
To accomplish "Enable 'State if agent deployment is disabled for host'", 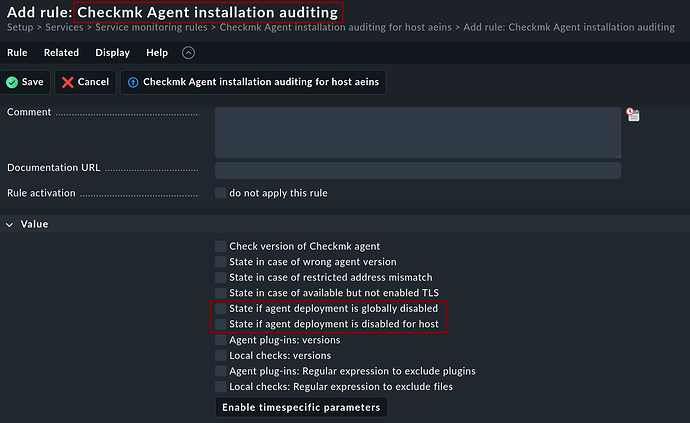I will [220, 324].
